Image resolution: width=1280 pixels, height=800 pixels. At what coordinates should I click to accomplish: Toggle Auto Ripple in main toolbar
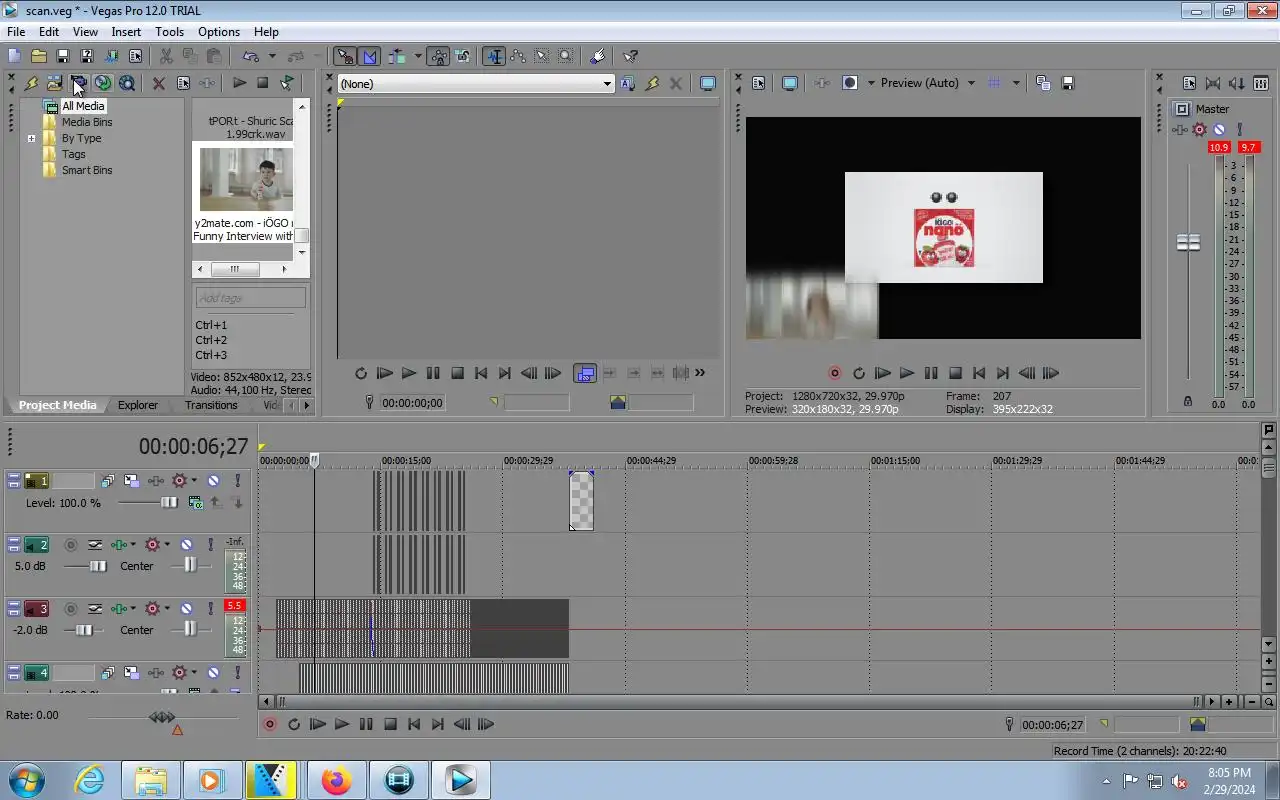pyautogui.click(x=397, y=56)
